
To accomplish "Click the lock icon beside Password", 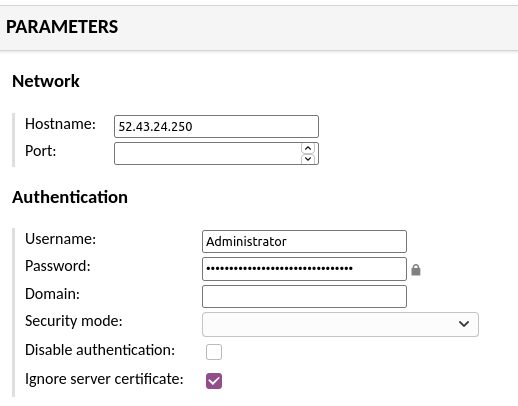I will pyautogui.click(x=416, y=270).
